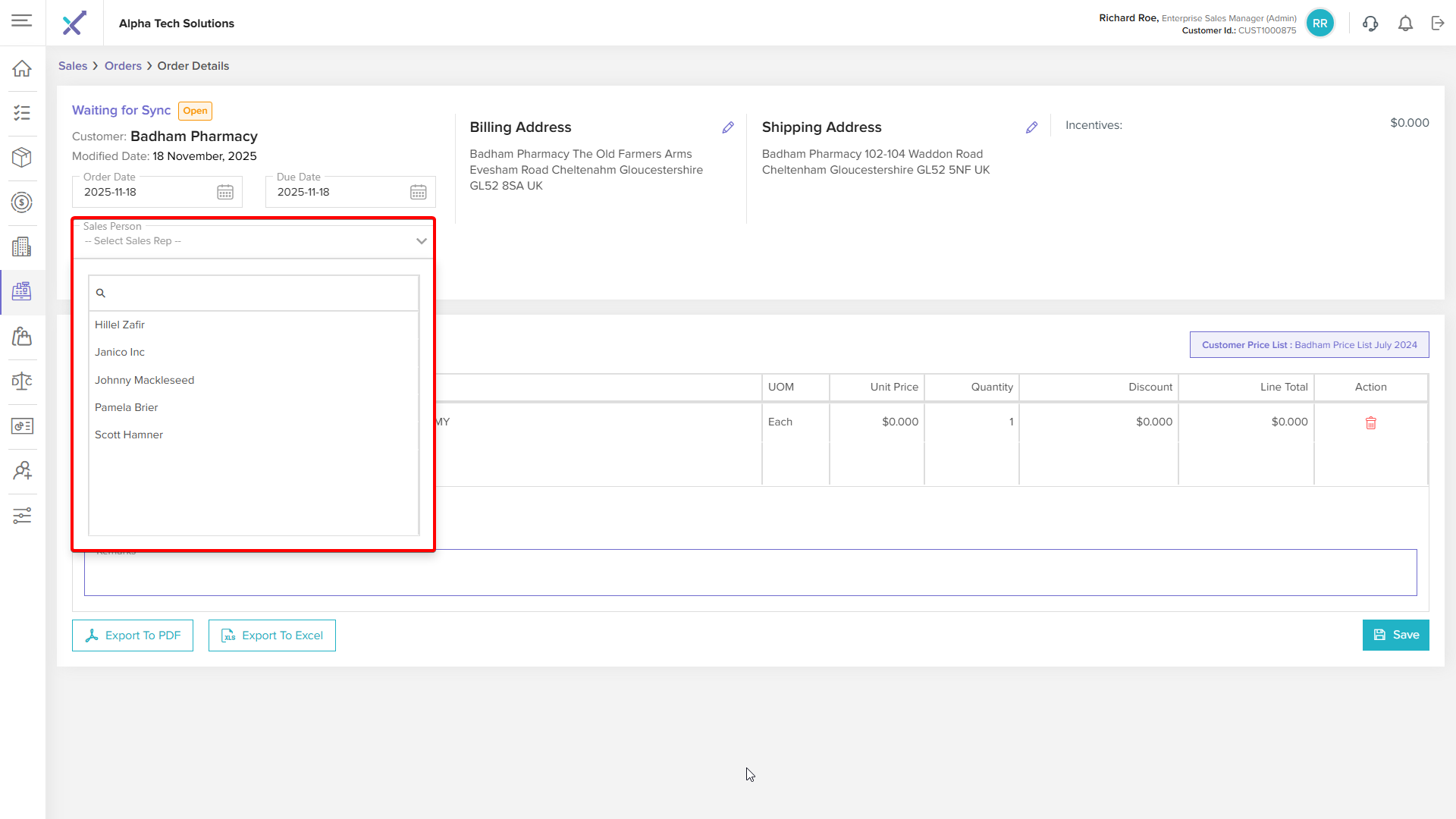The width and height of the screenshot is (1456, 819).
Task: Edit the Shipping Address pencil icon
Action: point(1031,127)
